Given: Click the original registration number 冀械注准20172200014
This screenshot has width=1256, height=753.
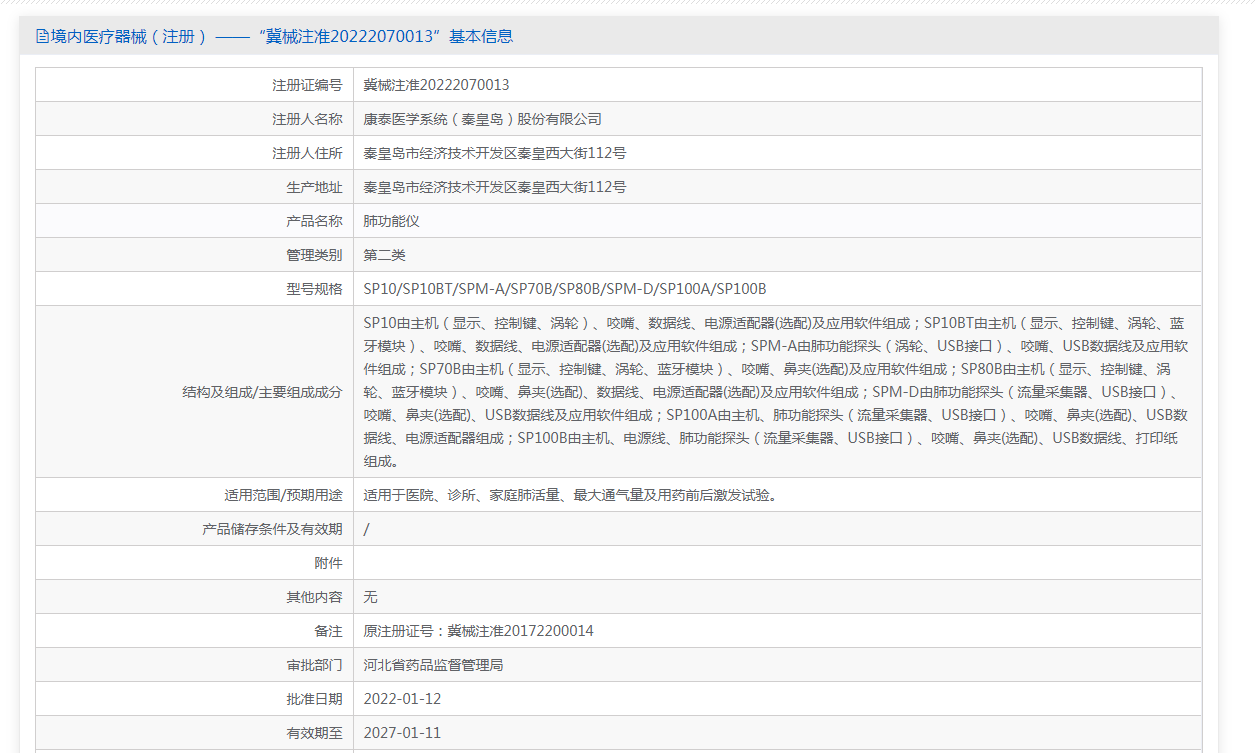Looking at the screenshot, I should click(478, 631).
